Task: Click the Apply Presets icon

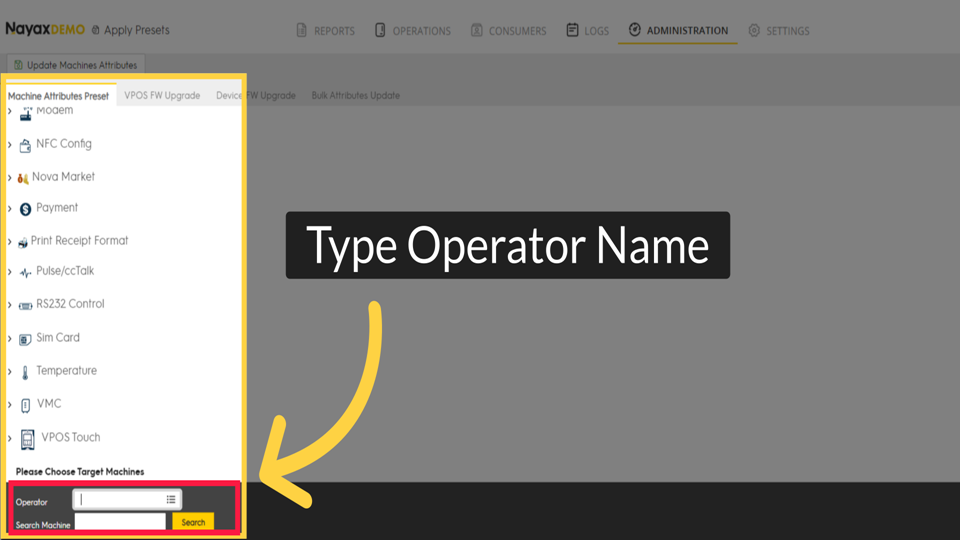Action: point(96,30)
